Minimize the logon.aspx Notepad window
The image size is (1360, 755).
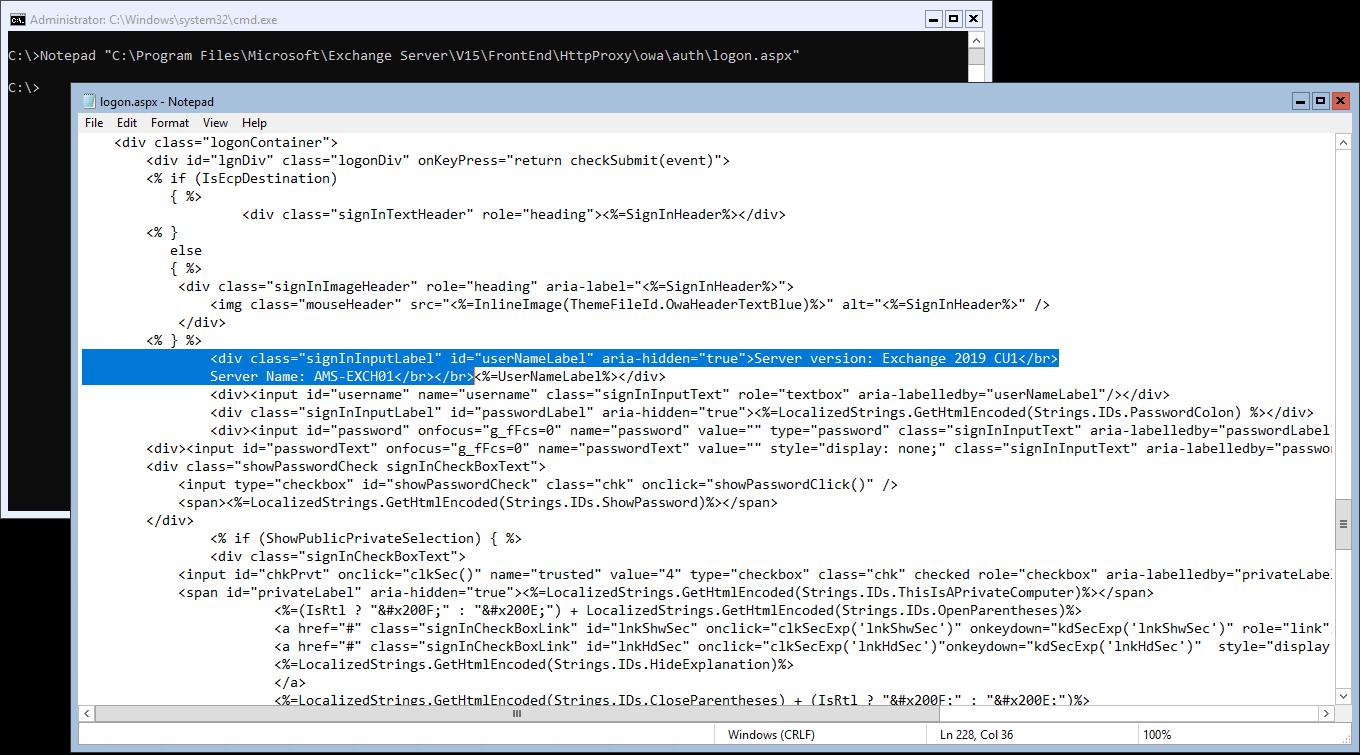(1300, 101)
